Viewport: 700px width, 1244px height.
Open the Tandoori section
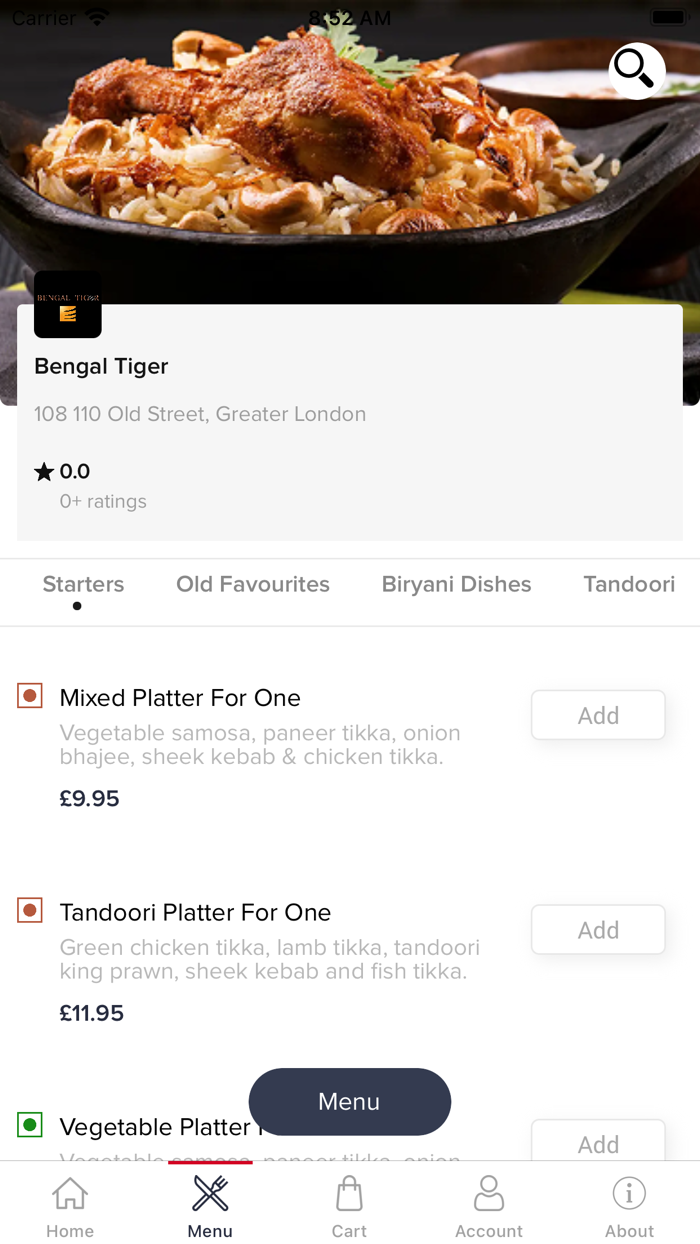coord(629,584)
